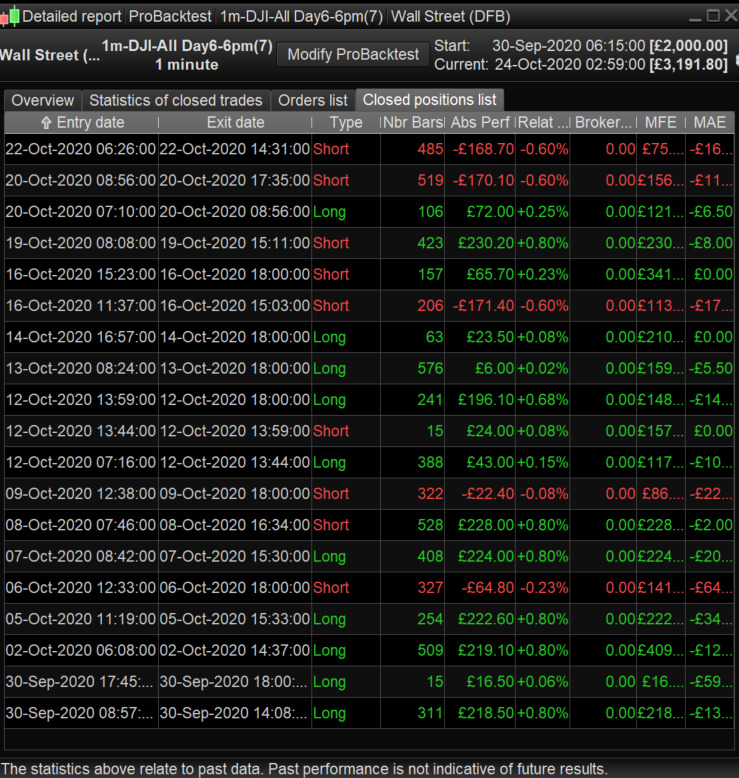
Task: Click +0.68% relative performance value
Action: 542,399
